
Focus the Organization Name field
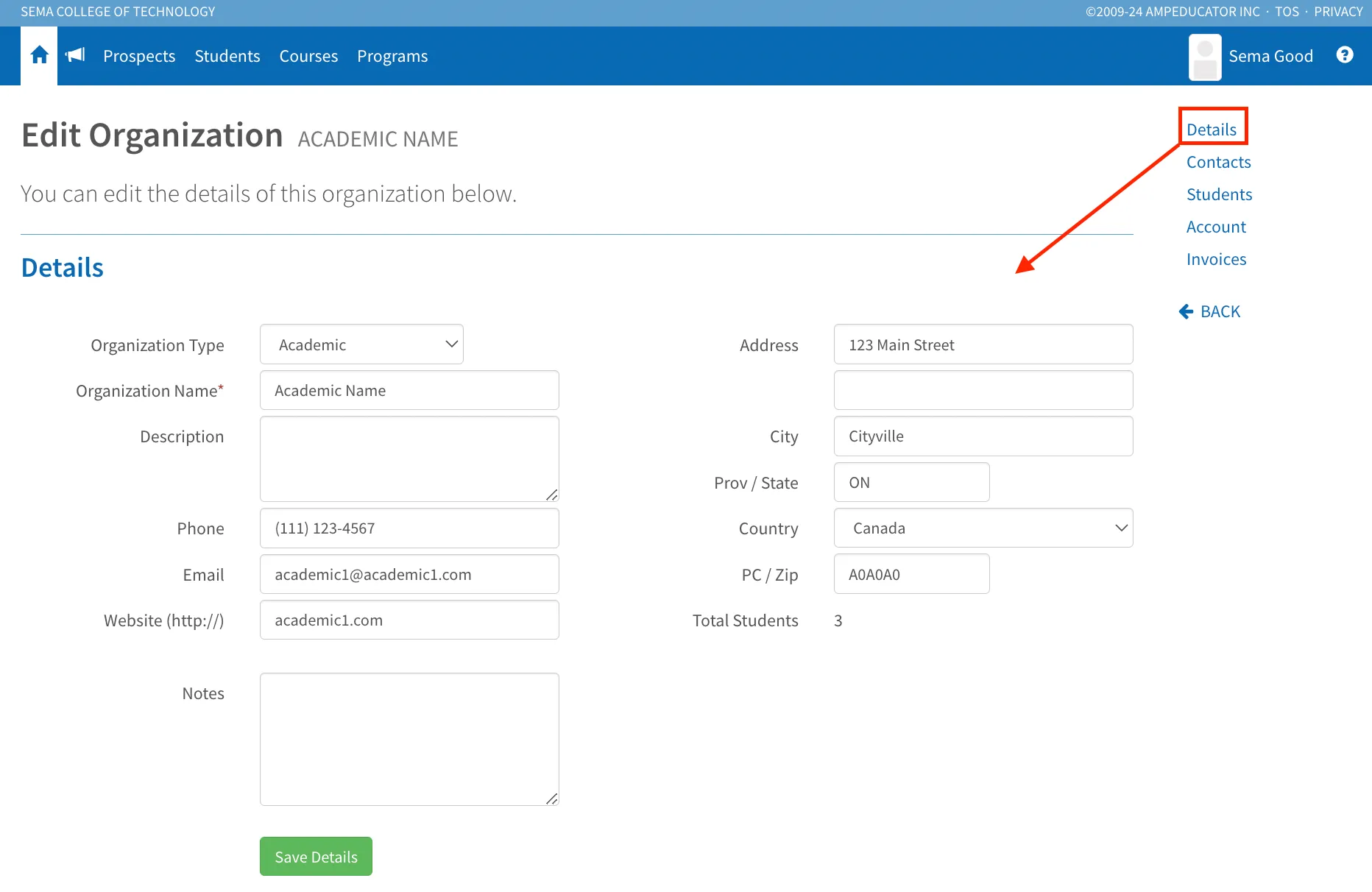pos(409,390)
